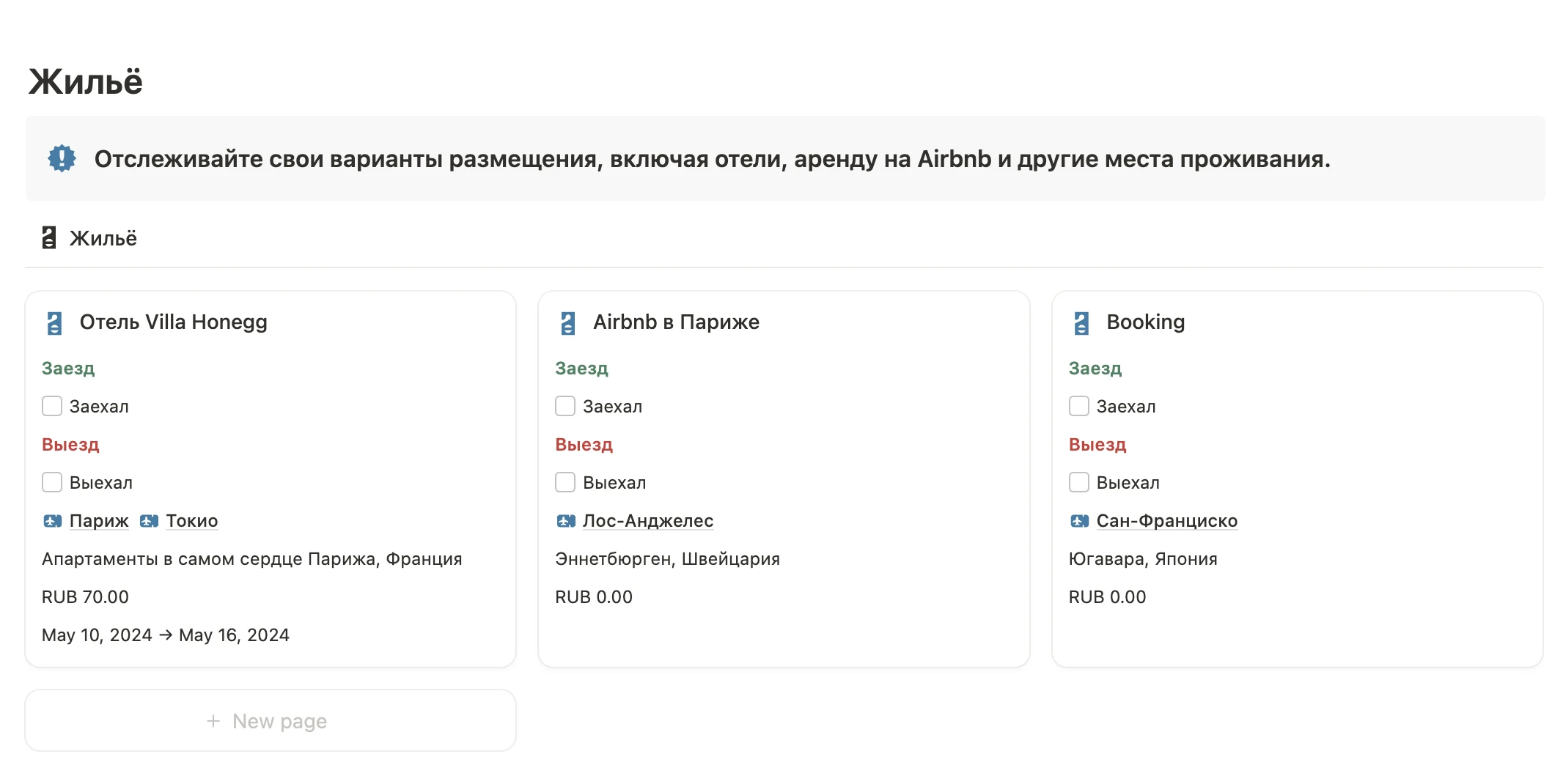Check Заехал on Отель Villa Honegg card
The image size is (1563, 784).
click(52, 406)
